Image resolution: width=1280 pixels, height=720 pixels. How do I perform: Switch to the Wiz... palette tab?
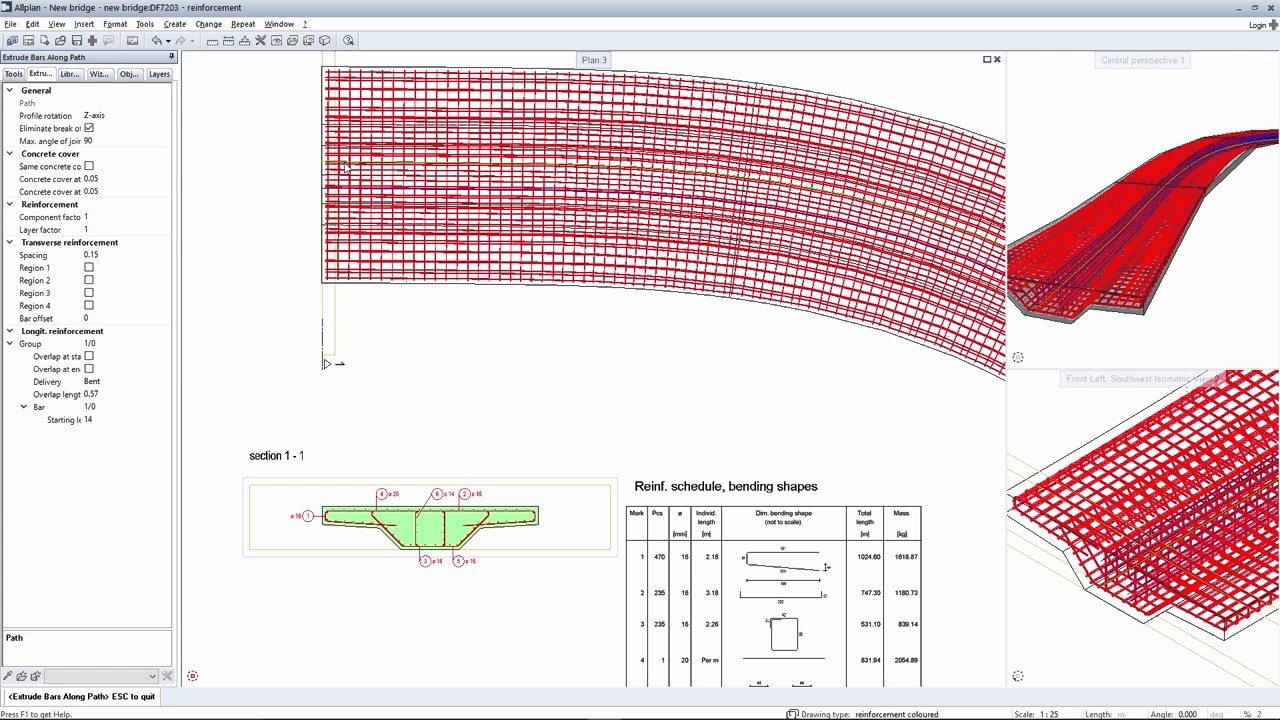pos(99,74)
